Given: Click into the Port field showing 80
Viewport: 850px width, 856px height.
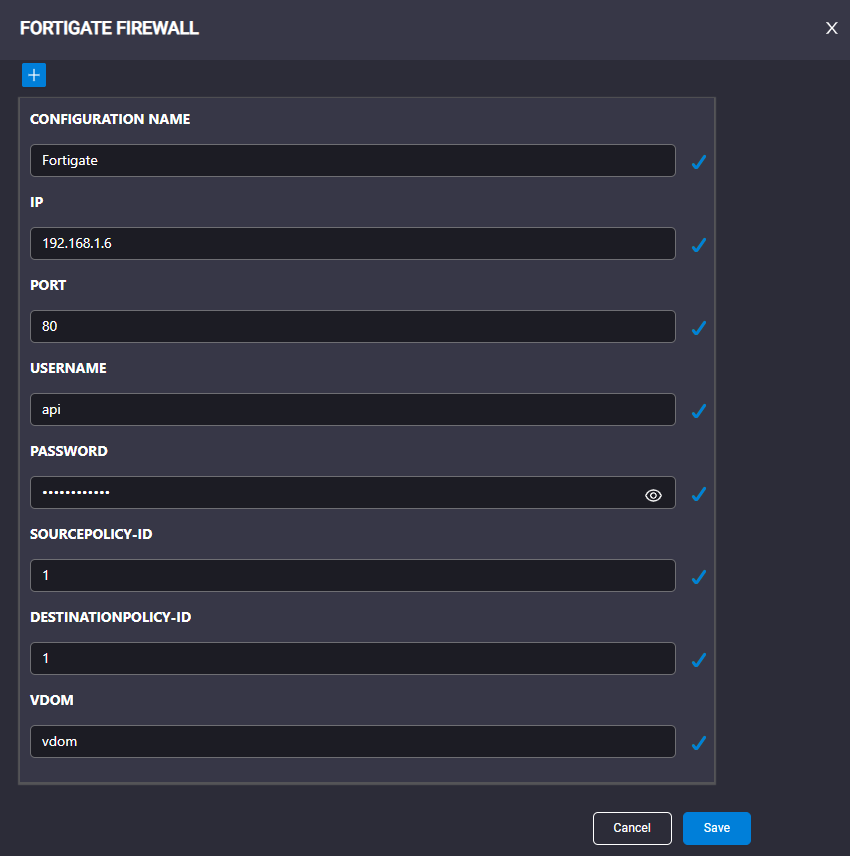Looking at the screenshot, I should pyautogui.click(x=353, y=326).
